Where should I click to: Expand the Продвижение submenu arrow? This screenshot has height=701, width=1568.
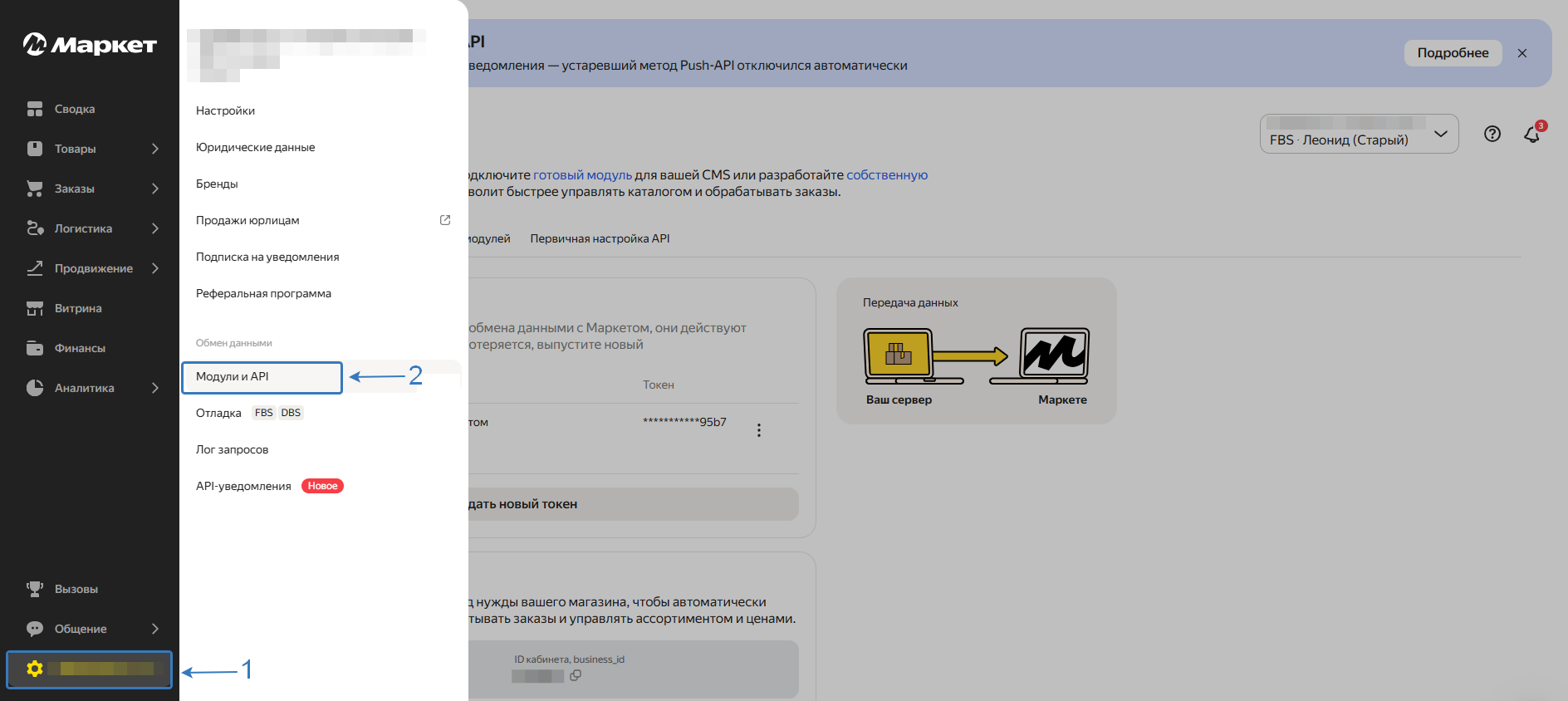(155, 268)
